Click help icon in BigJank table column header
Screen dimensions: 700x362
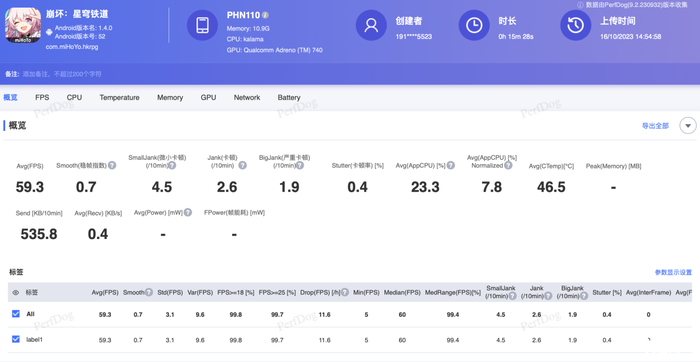[584, 296]
